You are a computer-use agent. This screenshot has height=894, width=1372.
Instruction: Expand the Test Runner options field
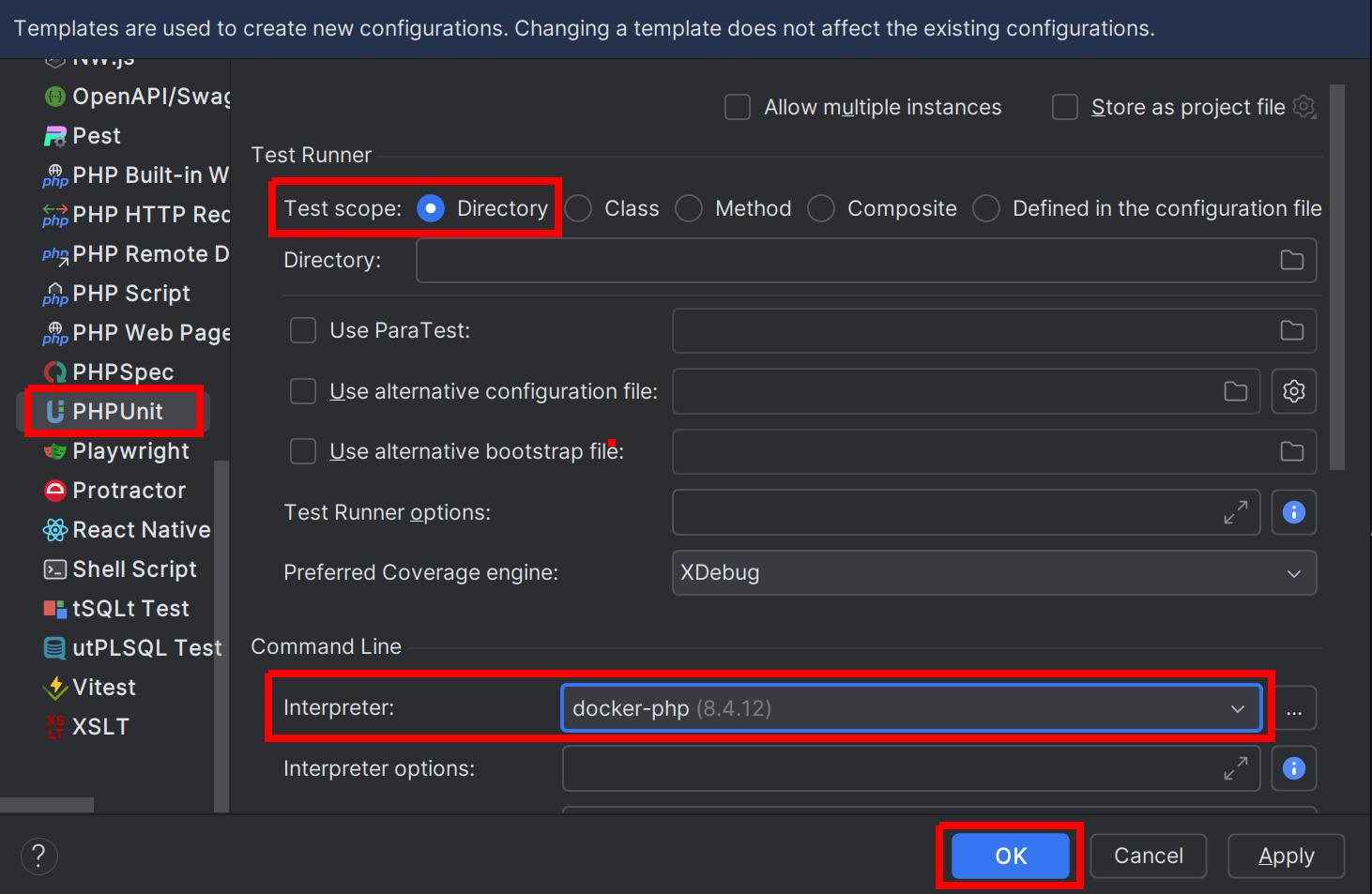(x=1235, y=512)
